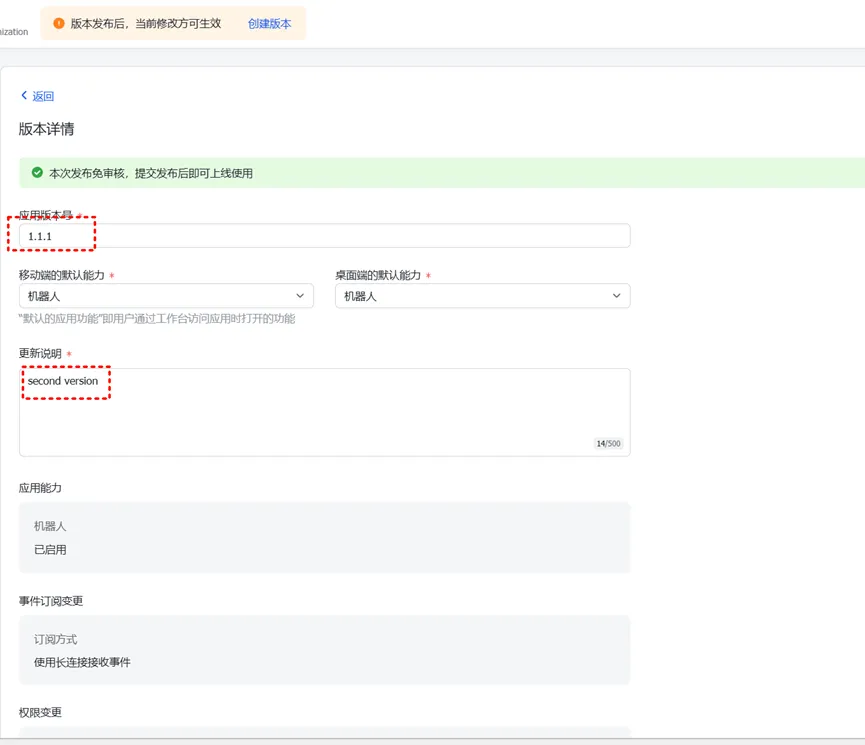Screen dimensions: 865x745
Task: Click the orange warning icon in the banner
Action: coord(58,23)
